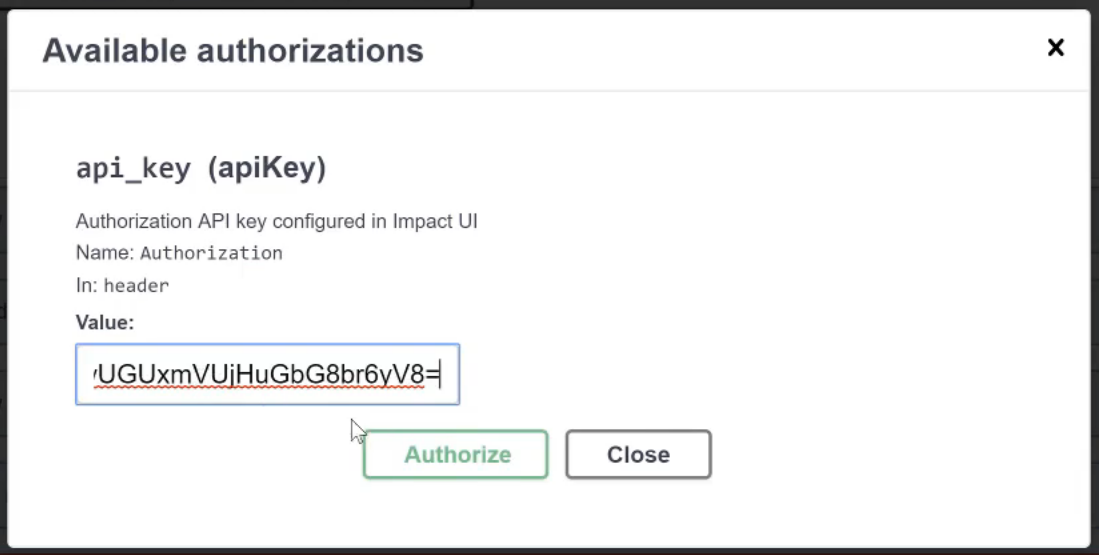Click the '(apiKey)' type in the heading
This screenshot has height=555, width=1099.
(267, 168)
